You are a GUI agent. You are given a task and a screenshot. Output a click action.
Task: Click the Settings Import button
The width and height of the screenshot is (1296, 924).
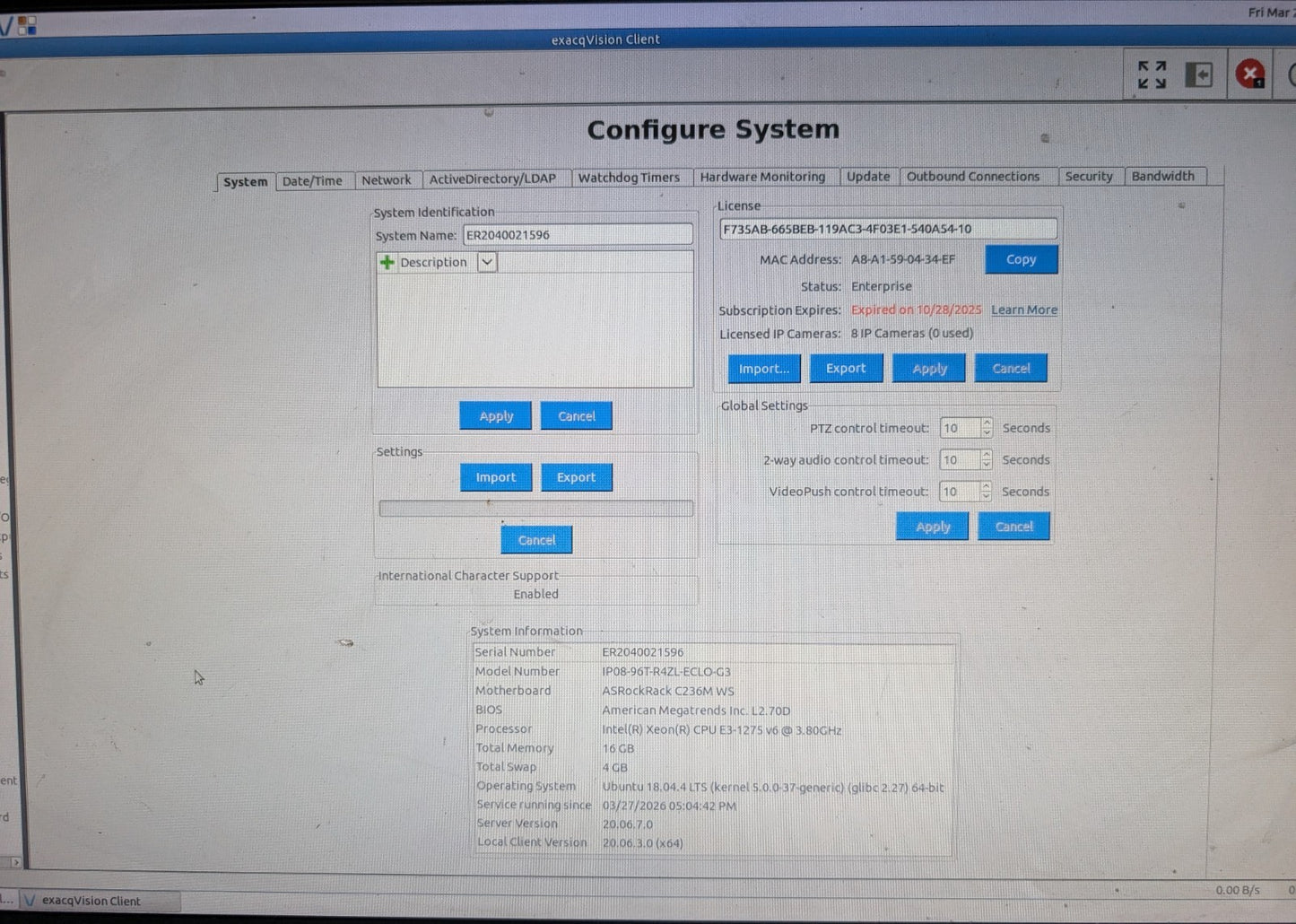click(496, 477)
